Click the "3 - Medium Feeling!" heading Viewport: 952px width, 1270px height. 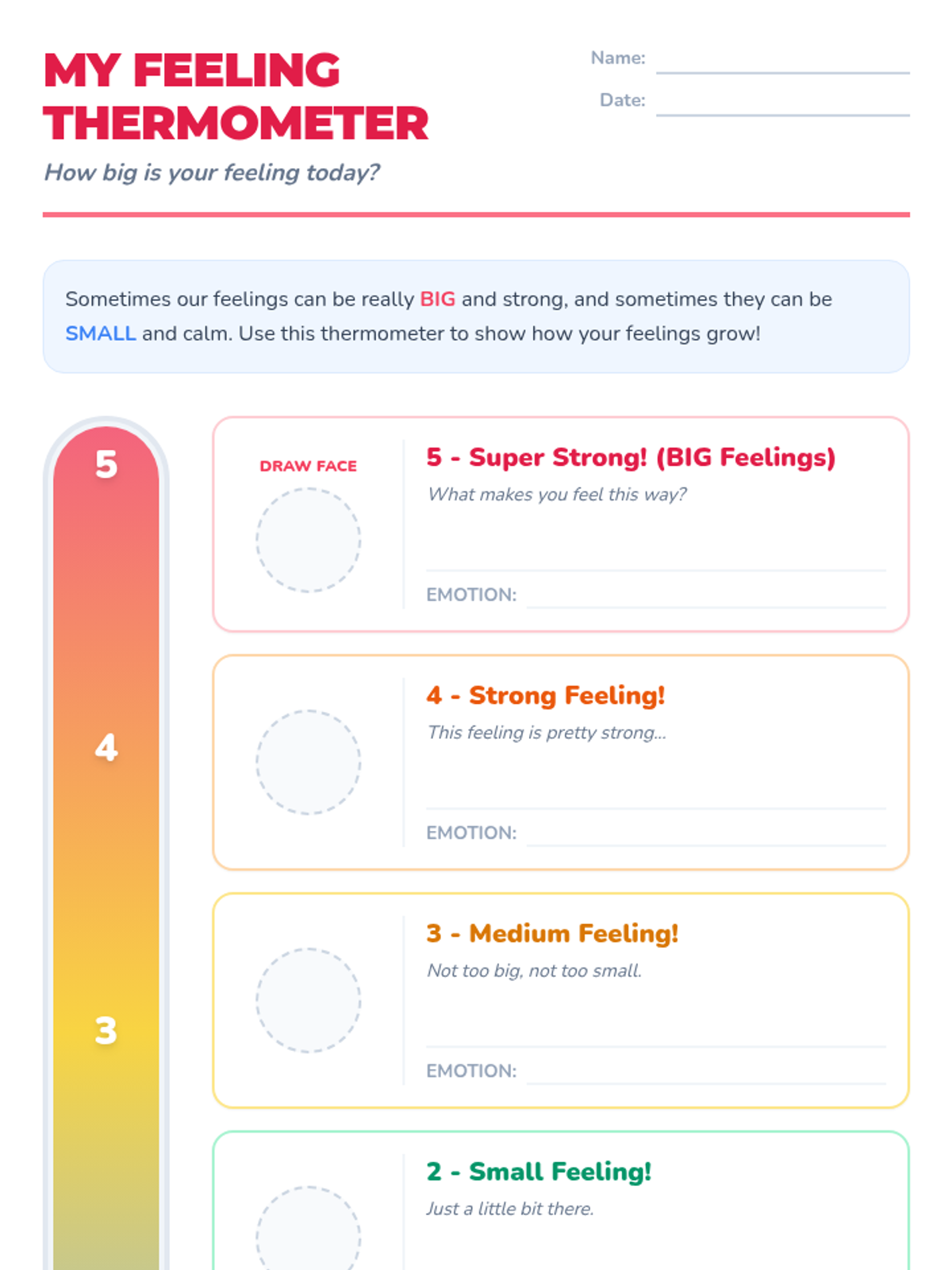(x=552, y=933)
